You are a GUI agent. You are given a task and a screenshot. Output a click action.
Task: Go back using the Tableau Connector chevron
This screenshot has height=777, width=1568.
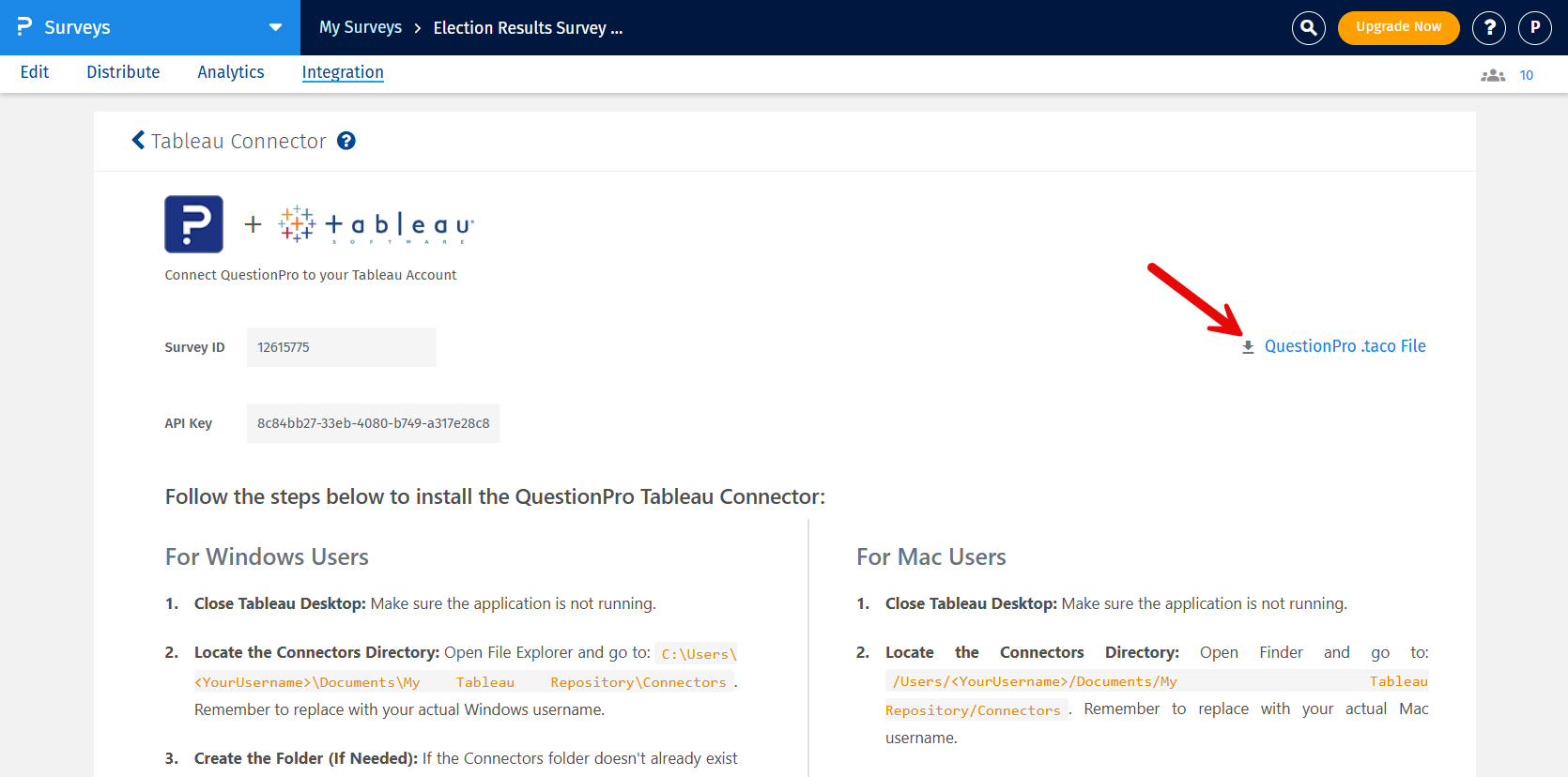138,141
